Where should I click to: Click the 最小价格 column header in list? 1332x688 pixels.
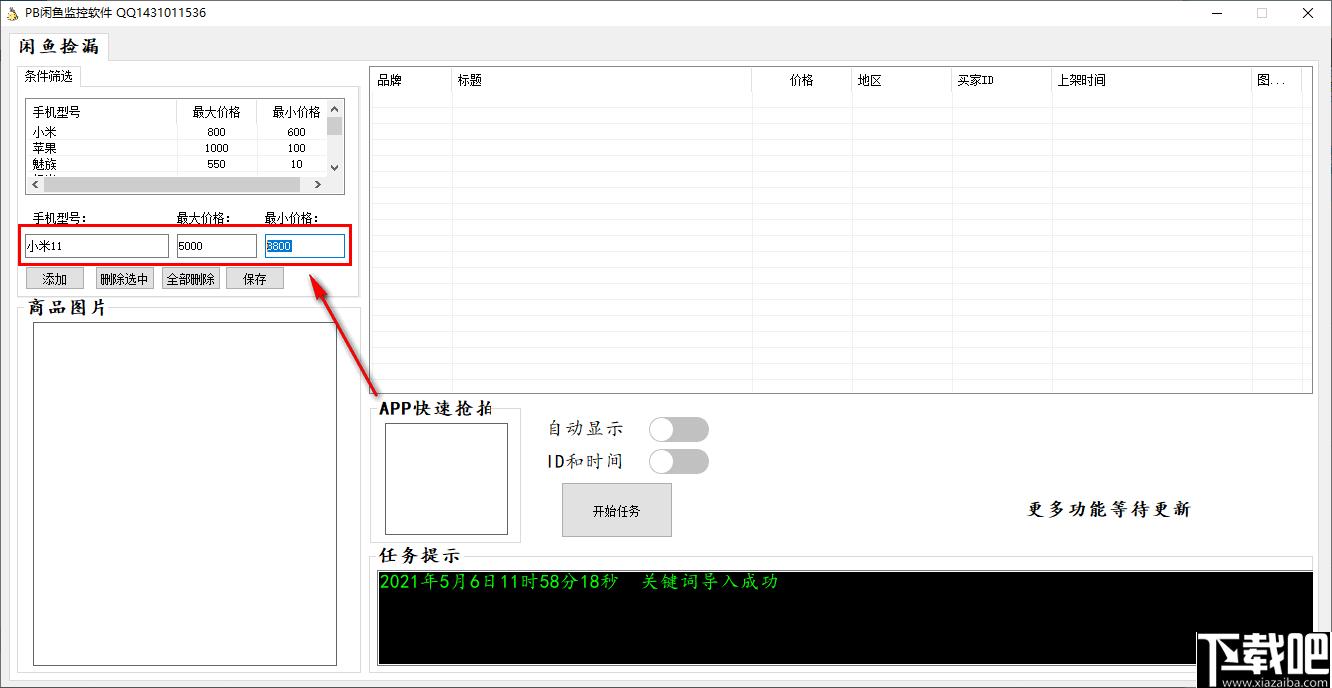[x=292, y=112]
